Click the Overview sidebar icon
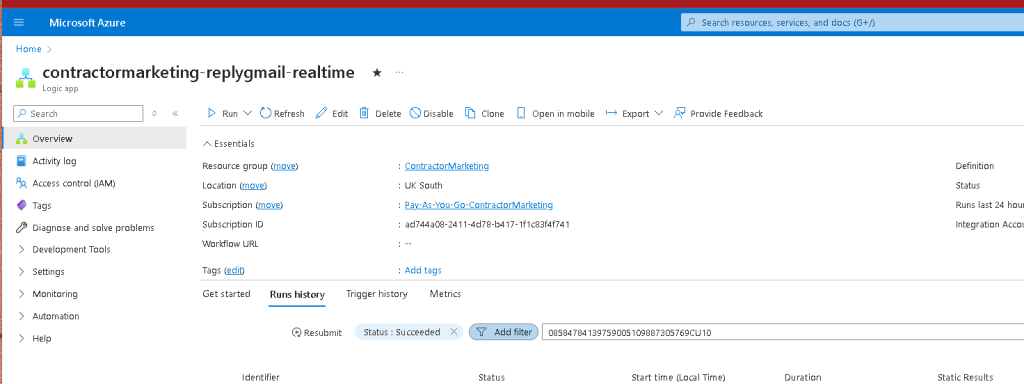 (22, 138)
